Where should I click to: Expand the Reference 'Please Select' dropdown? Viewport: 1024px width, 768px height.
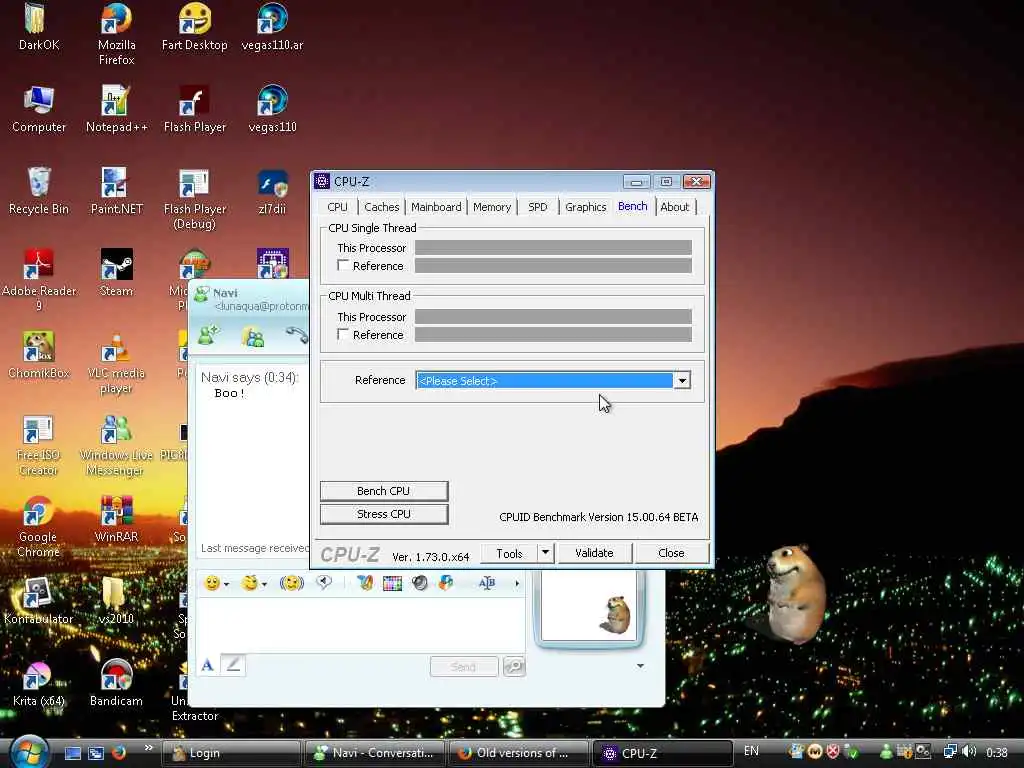[682, 380]
